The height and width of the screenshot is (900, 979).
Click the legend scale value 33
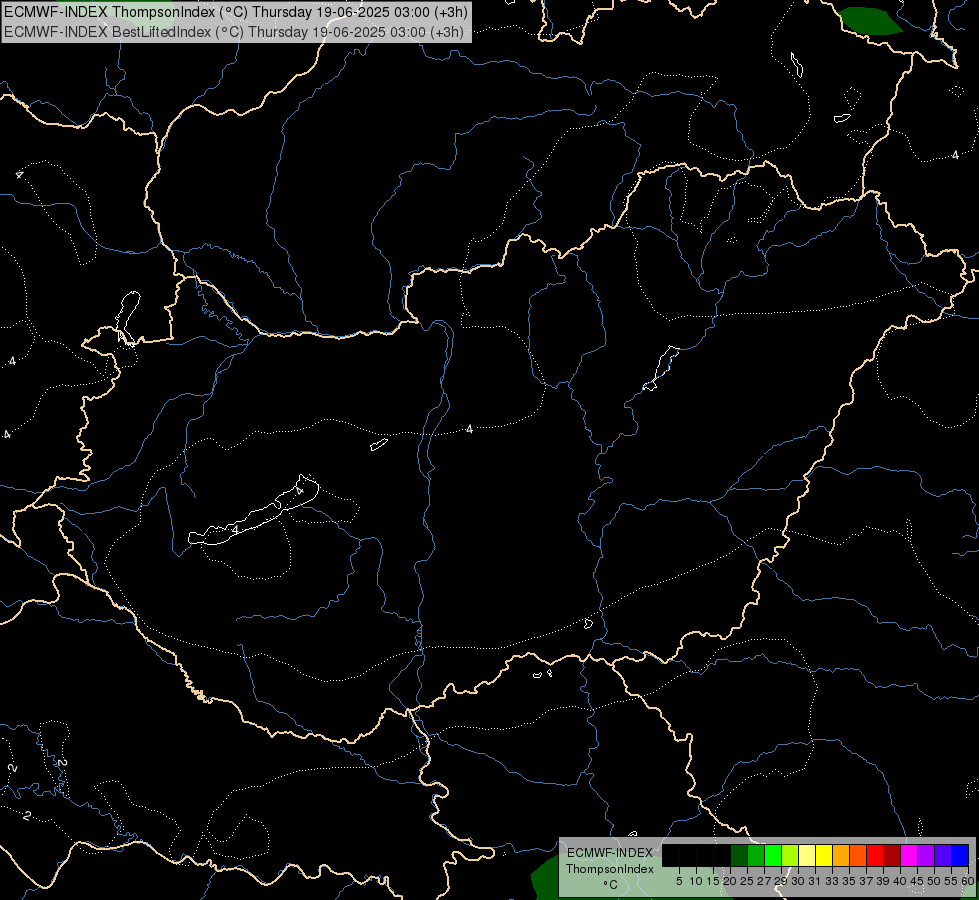coord(832,881)
